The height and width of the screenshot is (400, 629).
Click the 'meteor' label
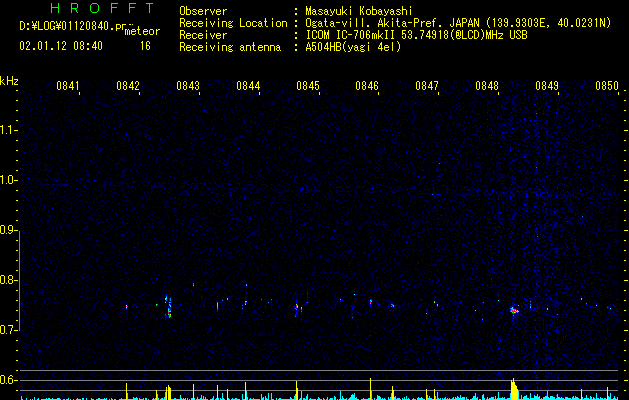142,31
